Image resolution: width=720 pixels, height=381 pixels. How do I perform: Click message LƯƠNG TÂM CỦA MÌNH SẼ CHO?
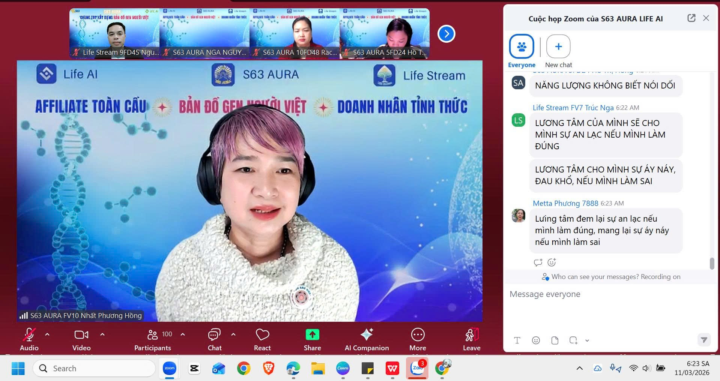click(x=605, y=134)
